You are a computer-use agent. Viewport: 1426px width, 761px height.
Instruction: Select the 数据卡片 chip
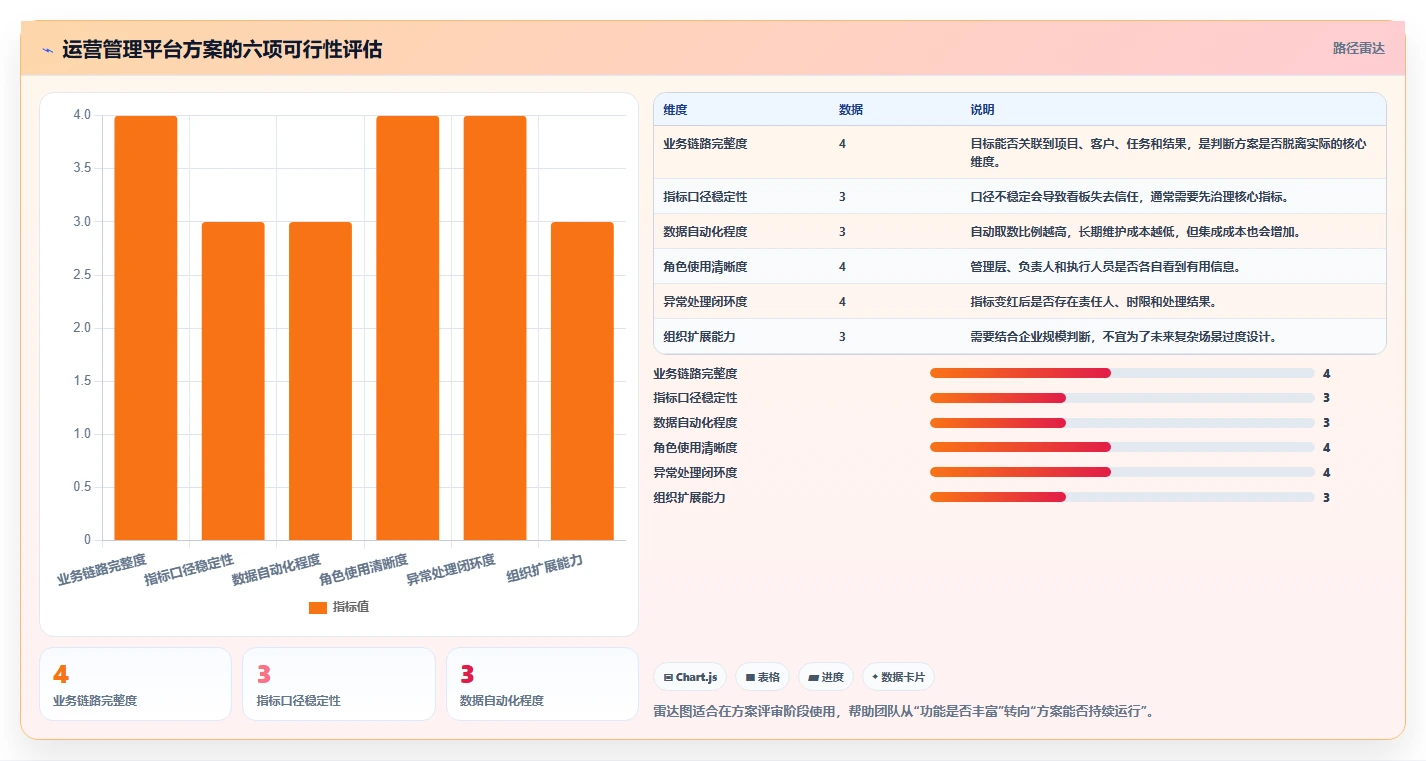point(898,677)
